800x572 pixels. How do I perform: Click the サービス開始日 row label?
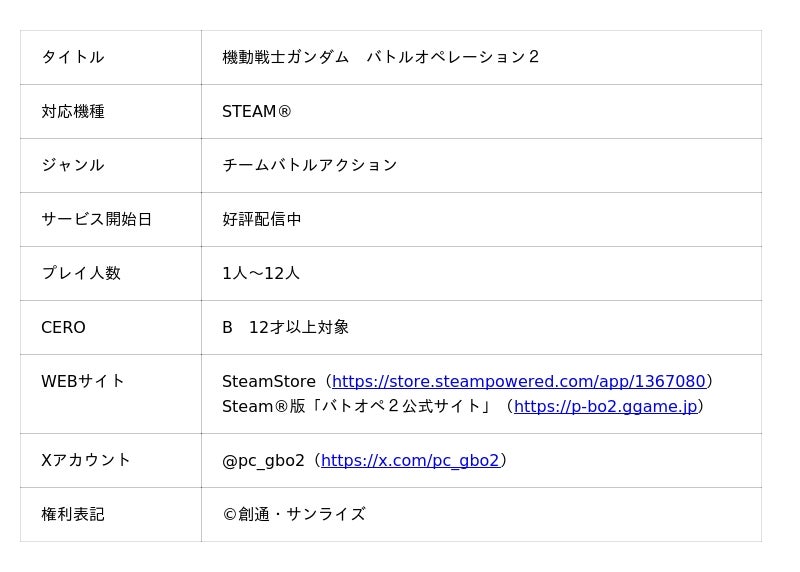[96, 220]
